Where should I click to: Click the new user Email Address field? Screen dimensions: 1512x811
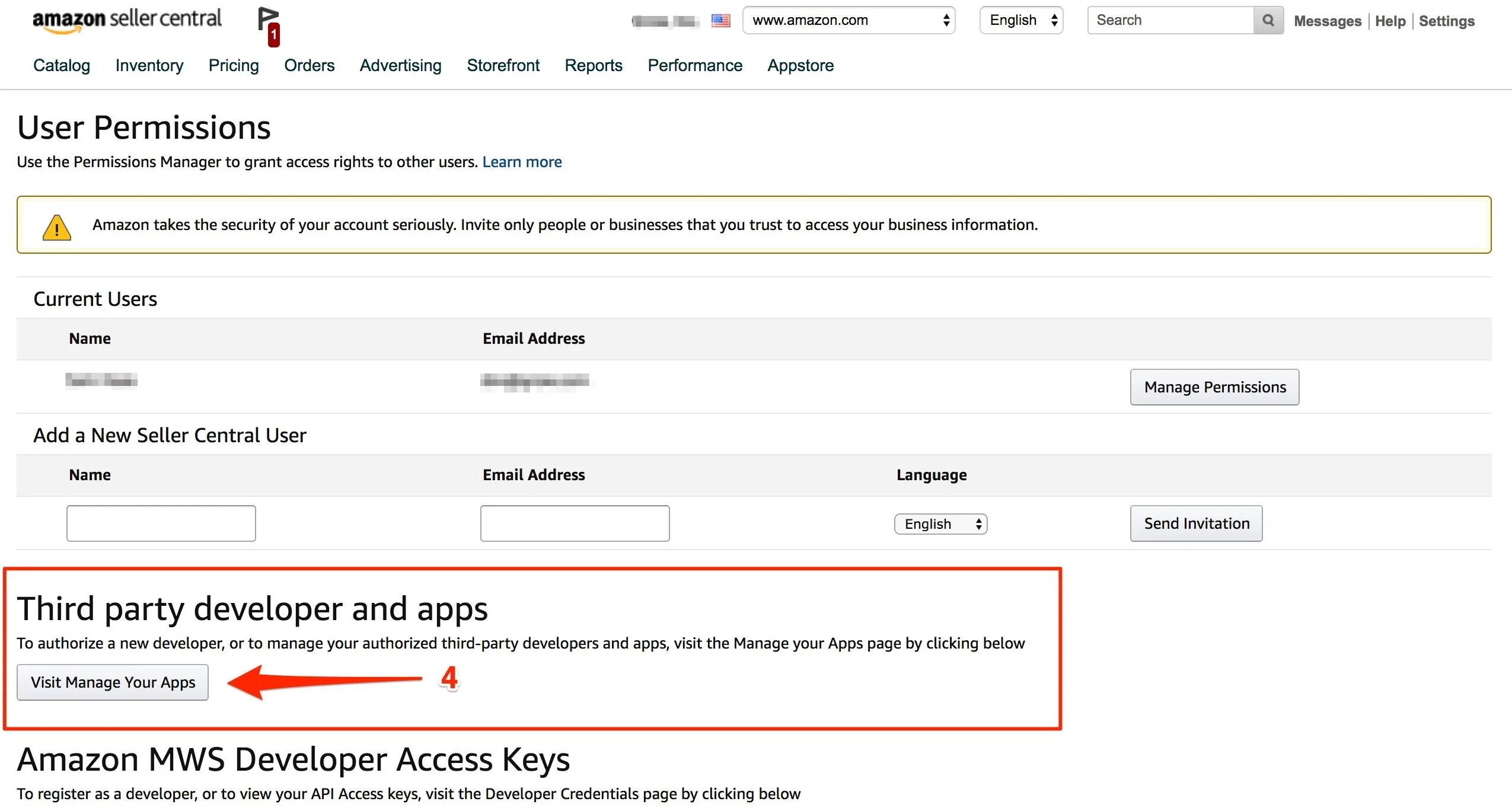[575, 523]
